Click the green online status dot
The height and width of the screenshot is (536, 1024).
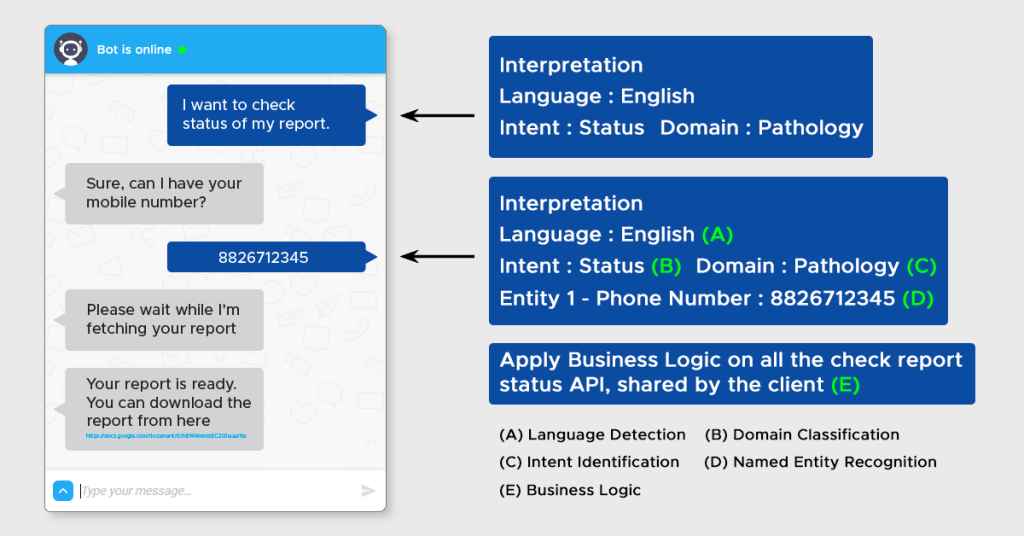182,50
